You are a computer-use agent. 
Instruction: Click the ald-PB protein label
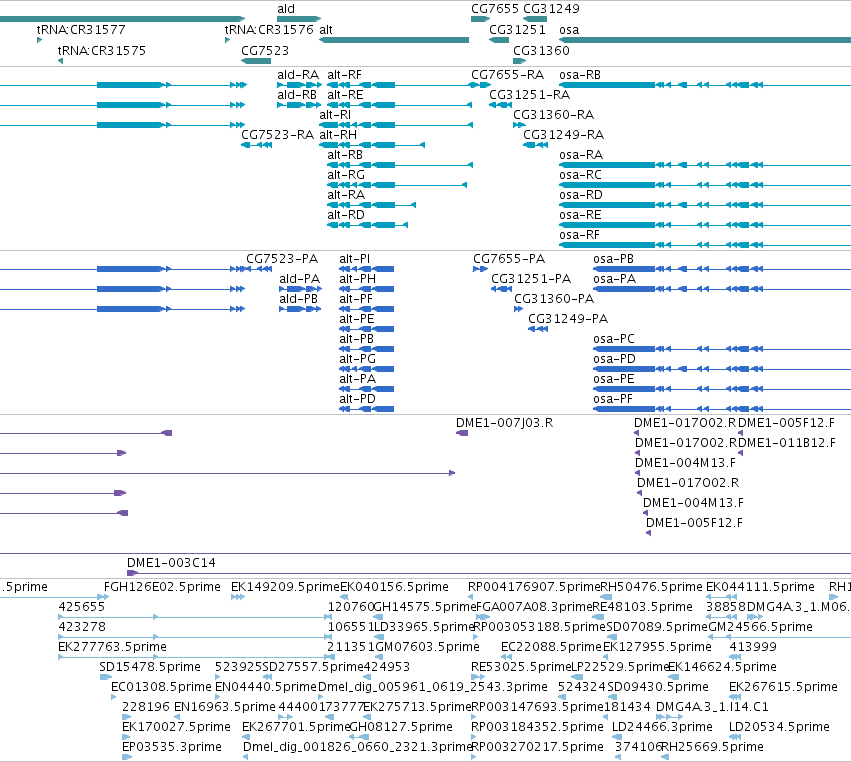[299, 299]
